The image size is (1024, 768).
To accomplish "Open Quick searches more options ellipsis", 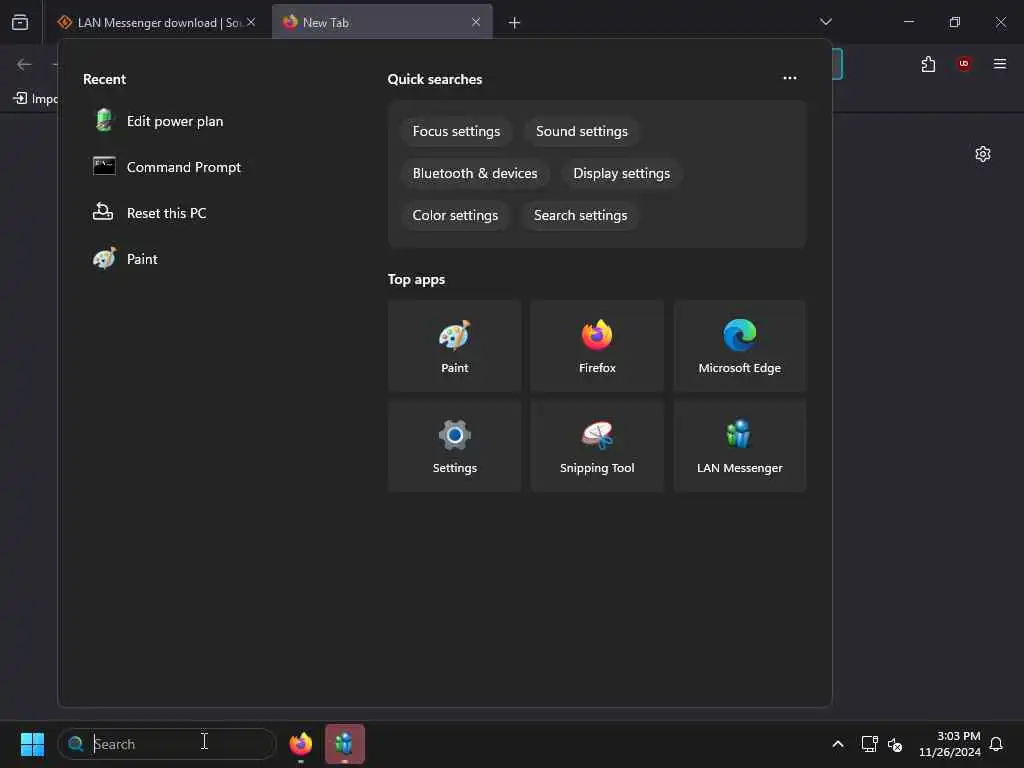I will pyautogui.click(x=790, y=78).
